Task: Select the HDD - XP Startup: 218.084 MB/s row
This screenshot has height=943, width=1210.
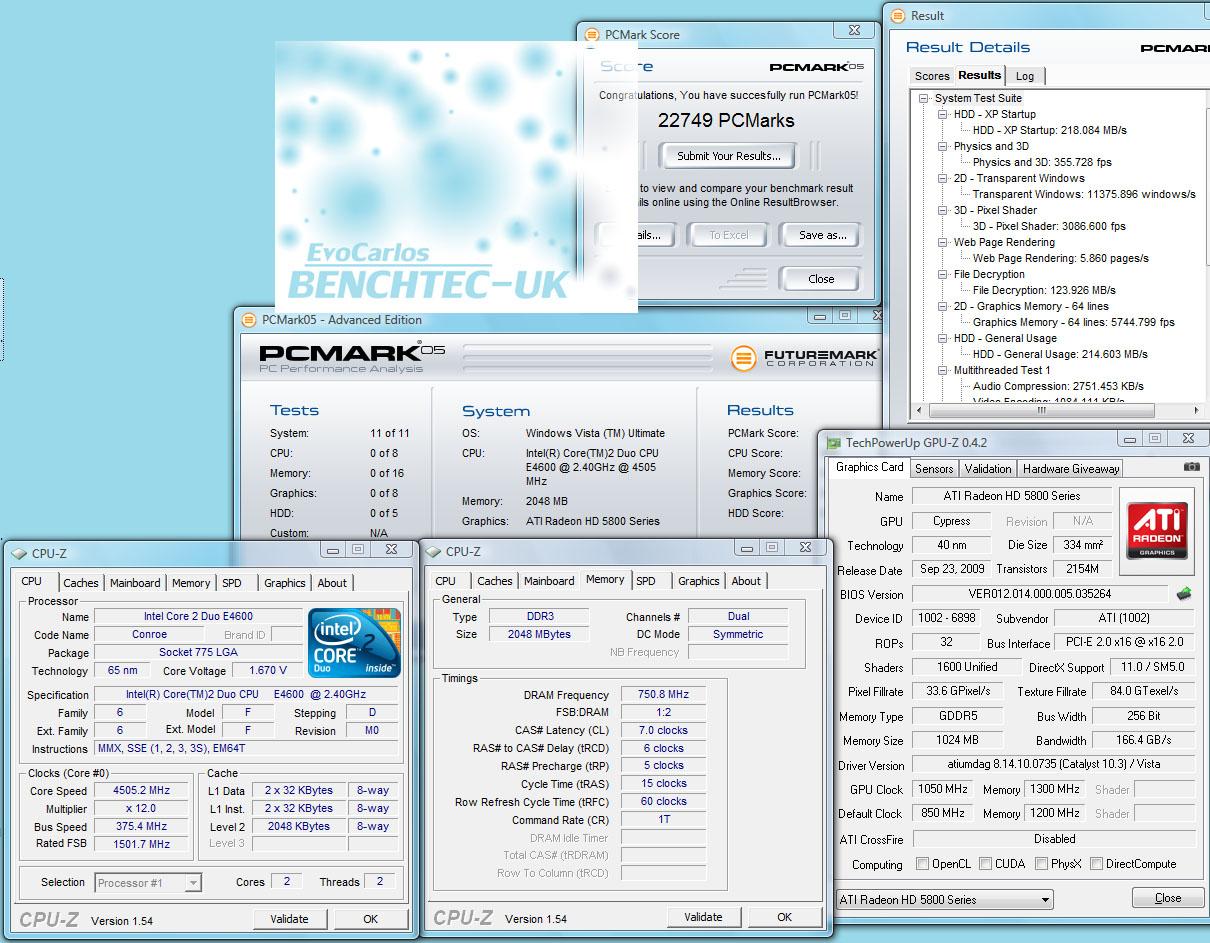Action: (x=1050, y=130)
